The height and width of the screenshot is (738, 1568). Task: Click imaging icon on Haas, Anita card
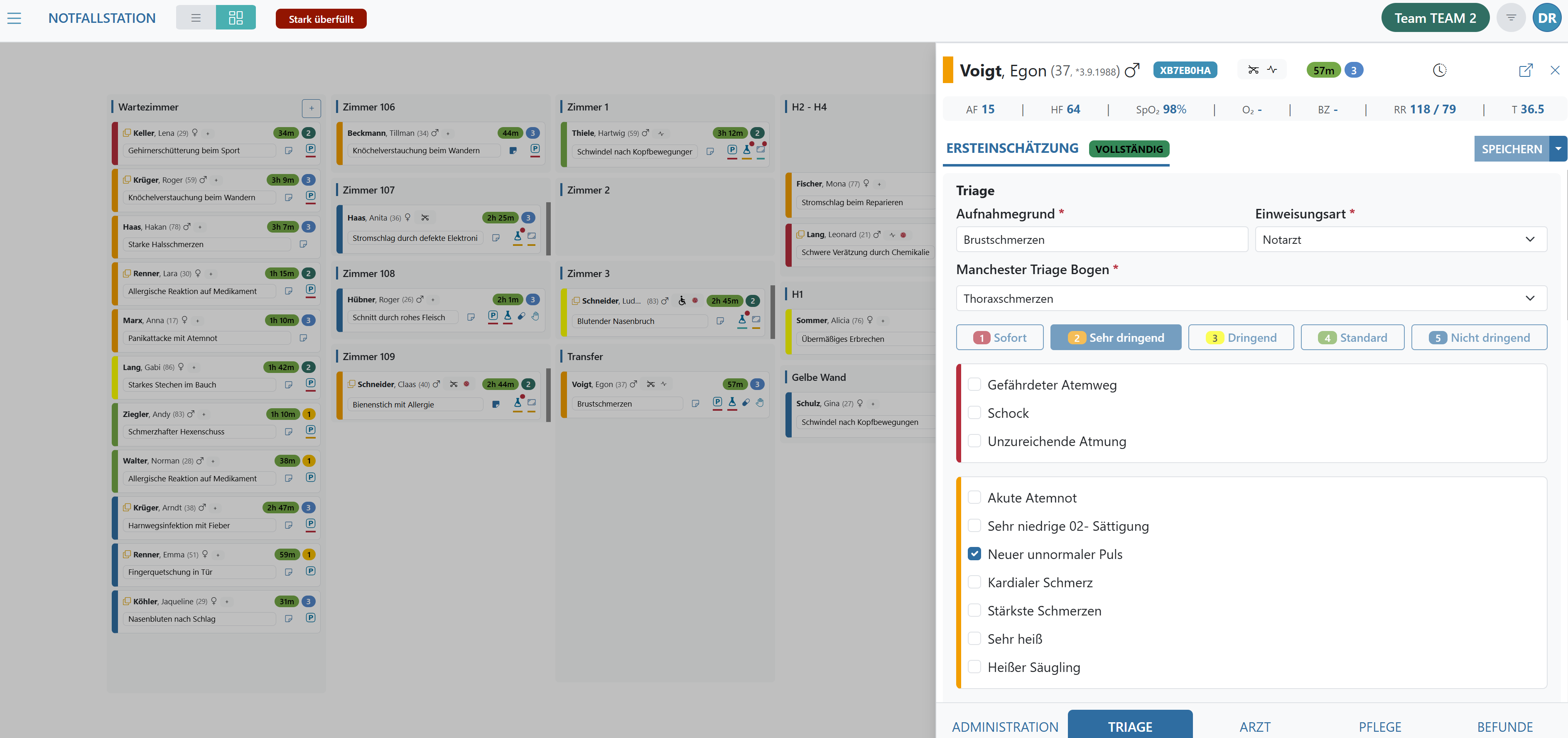[531, 236]
